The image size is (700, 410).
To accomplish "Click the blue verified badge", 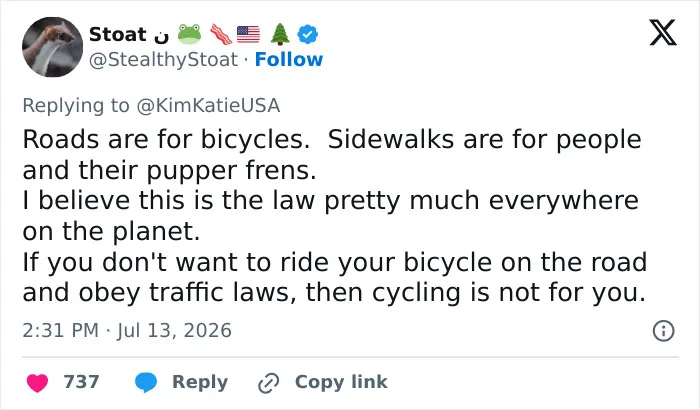I will (308, 34).
